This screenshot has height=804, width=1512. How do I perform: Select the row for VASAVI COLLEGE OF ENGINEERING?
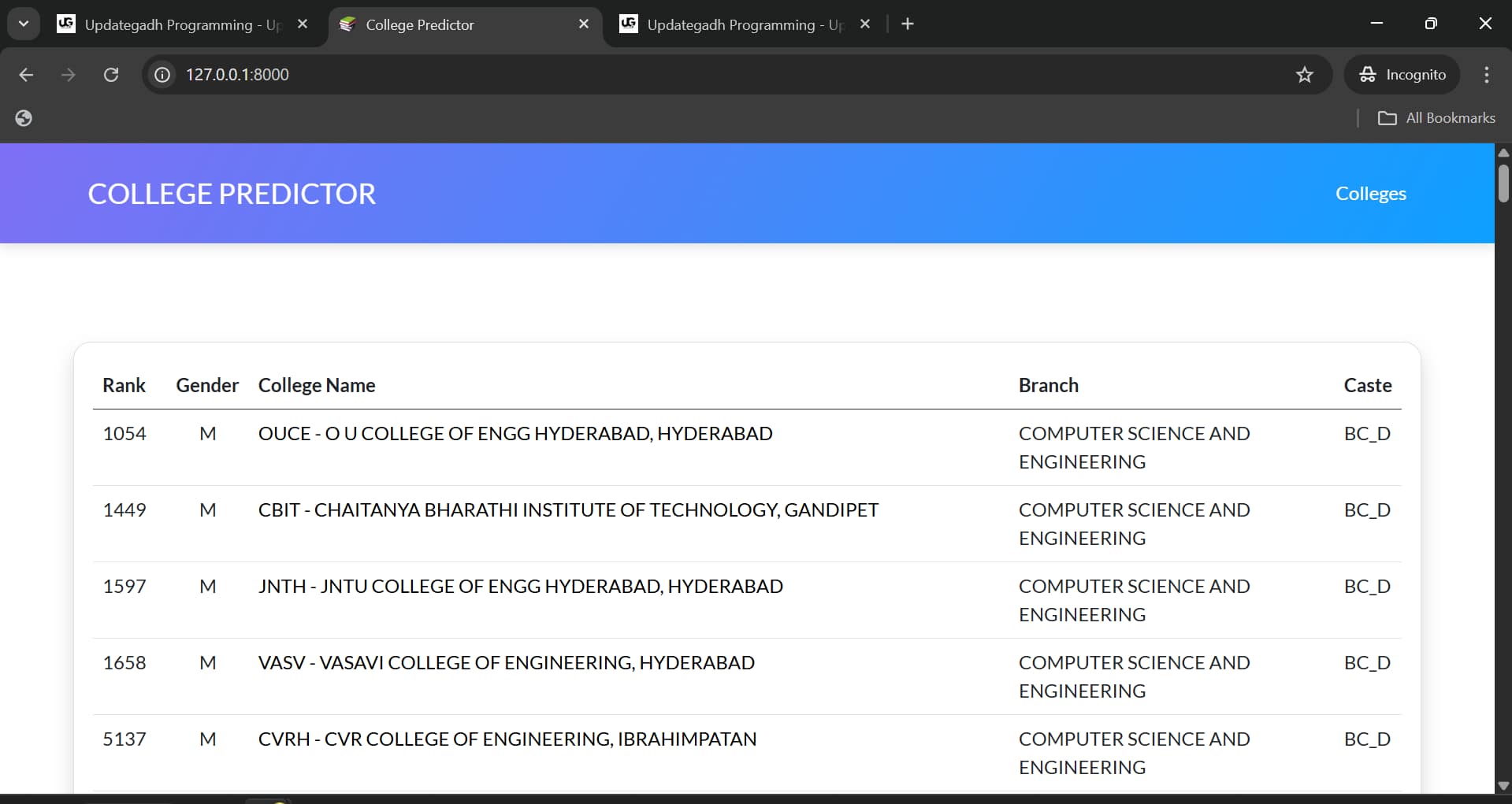coord(506,662)
